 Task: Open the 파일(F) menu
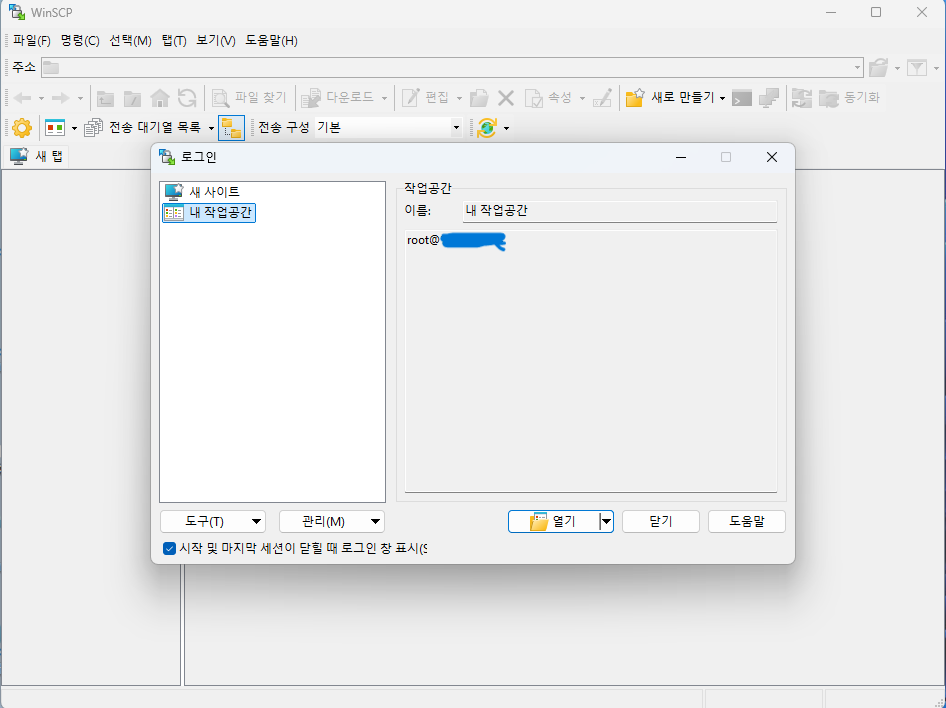click(31, 41)
